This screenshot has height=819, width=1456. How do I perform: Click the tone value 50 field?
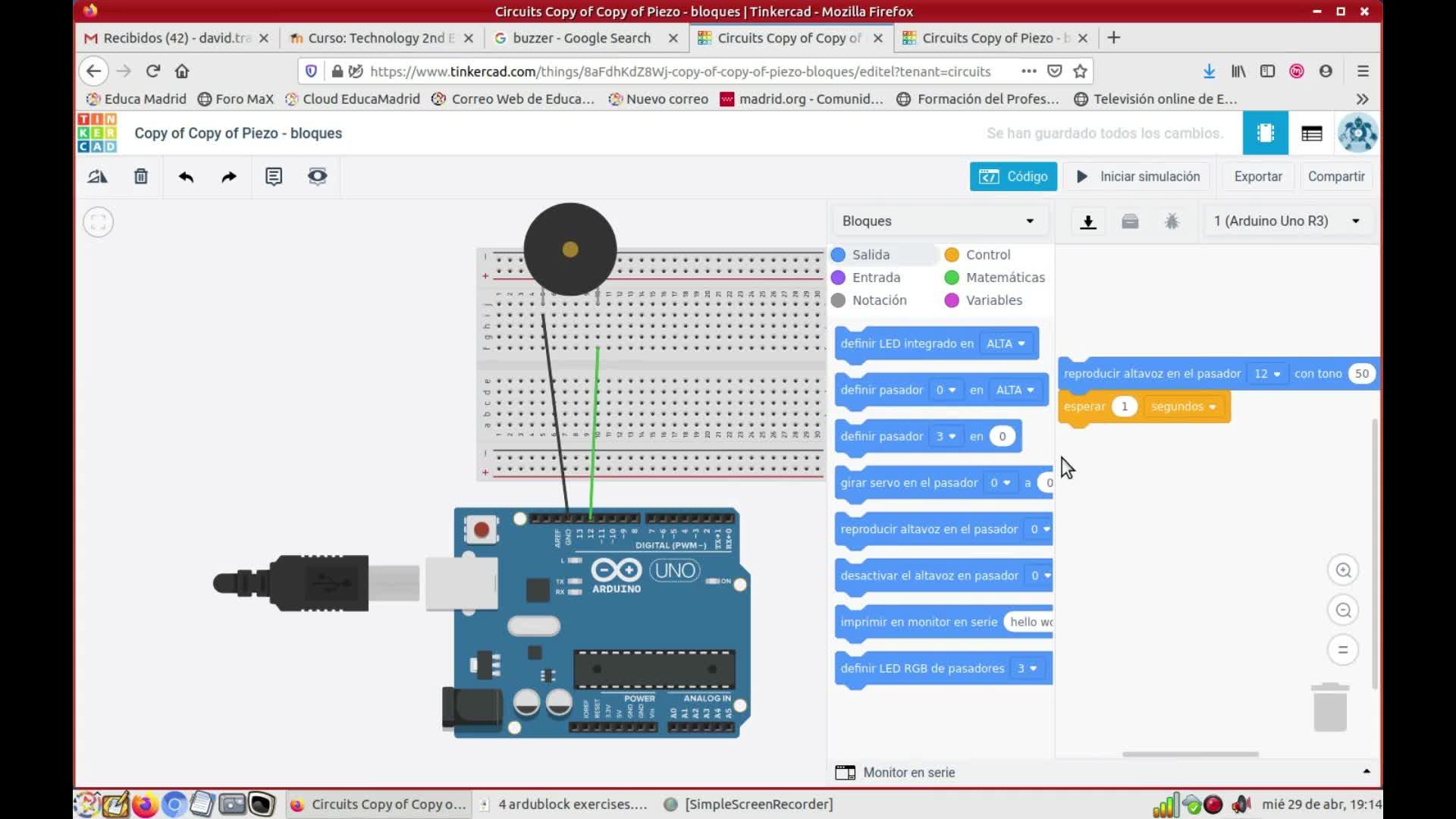point(1361,374)
